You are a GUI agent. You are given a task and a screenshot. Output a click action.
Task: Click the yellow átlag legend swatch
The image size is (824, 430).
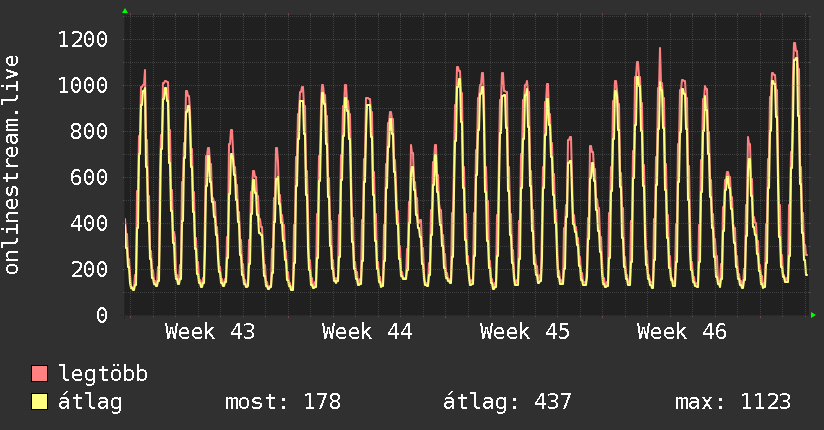(39, 402)
